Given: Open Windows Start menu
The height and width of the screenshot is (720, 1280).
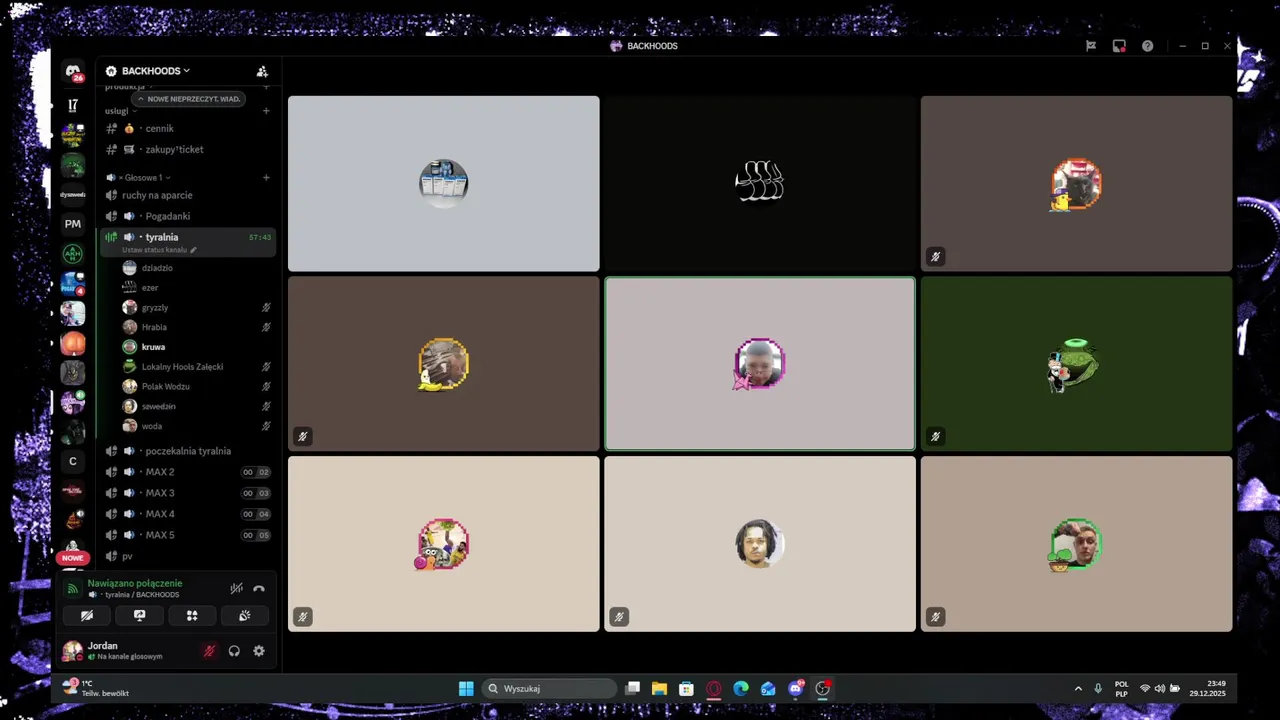Looking at the screenshot, I should [x=466, y=688].
